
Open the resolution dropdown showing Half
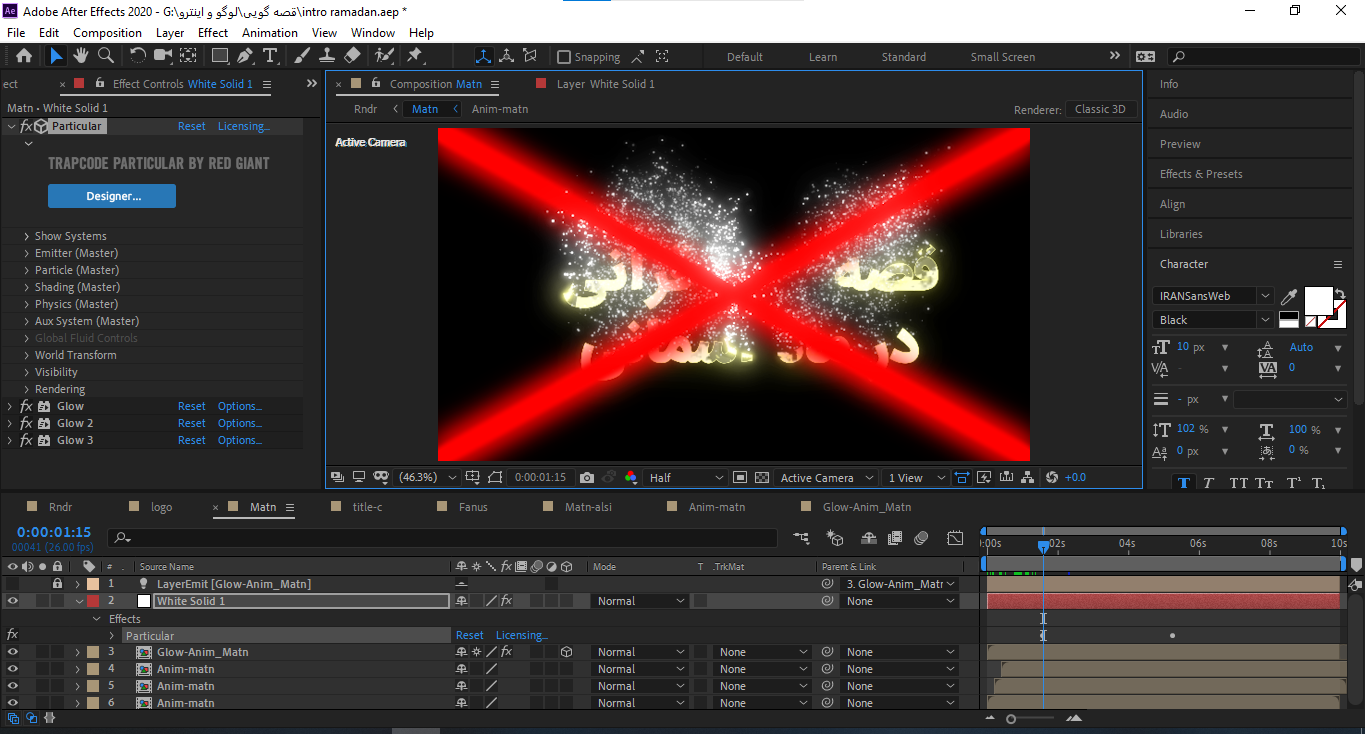[685, 478]
